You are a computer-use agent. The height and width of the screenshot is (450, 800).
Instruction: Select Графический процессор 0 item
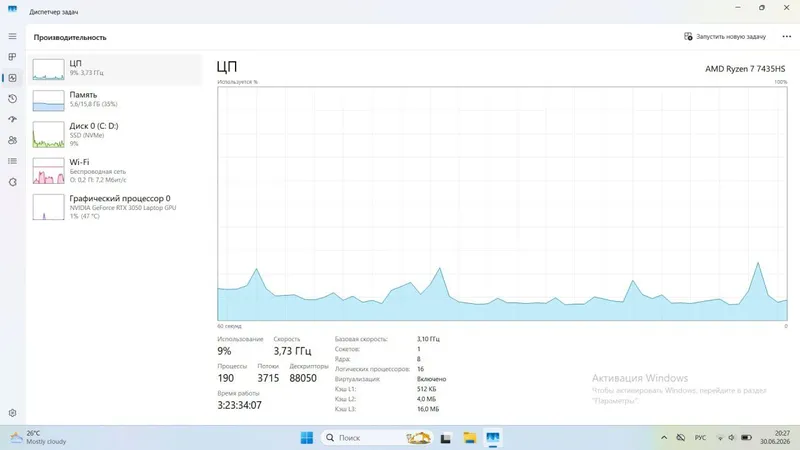[x=116, y=207]
